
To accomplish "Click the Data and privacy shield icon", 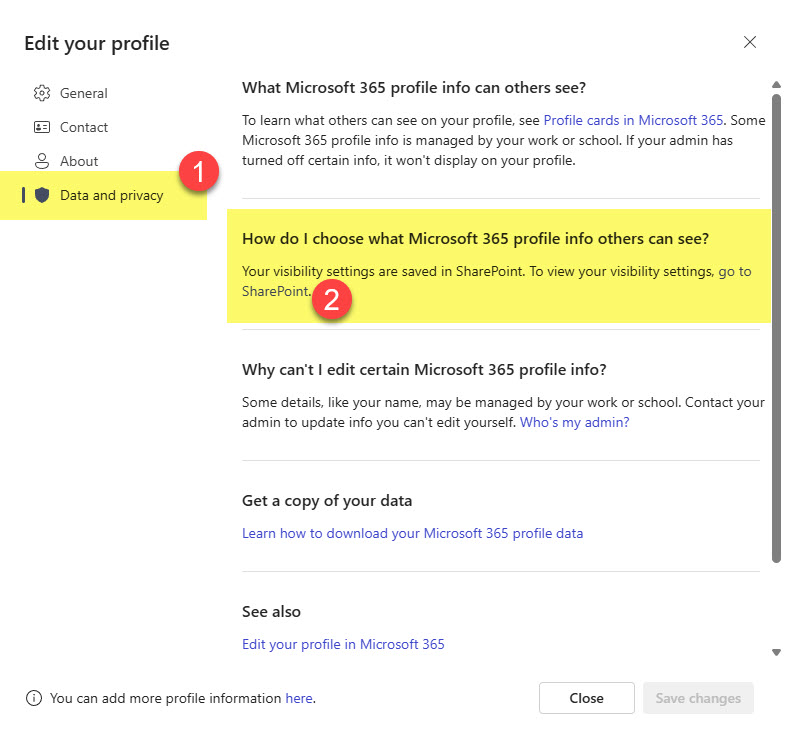I will (x=42, y=195).
